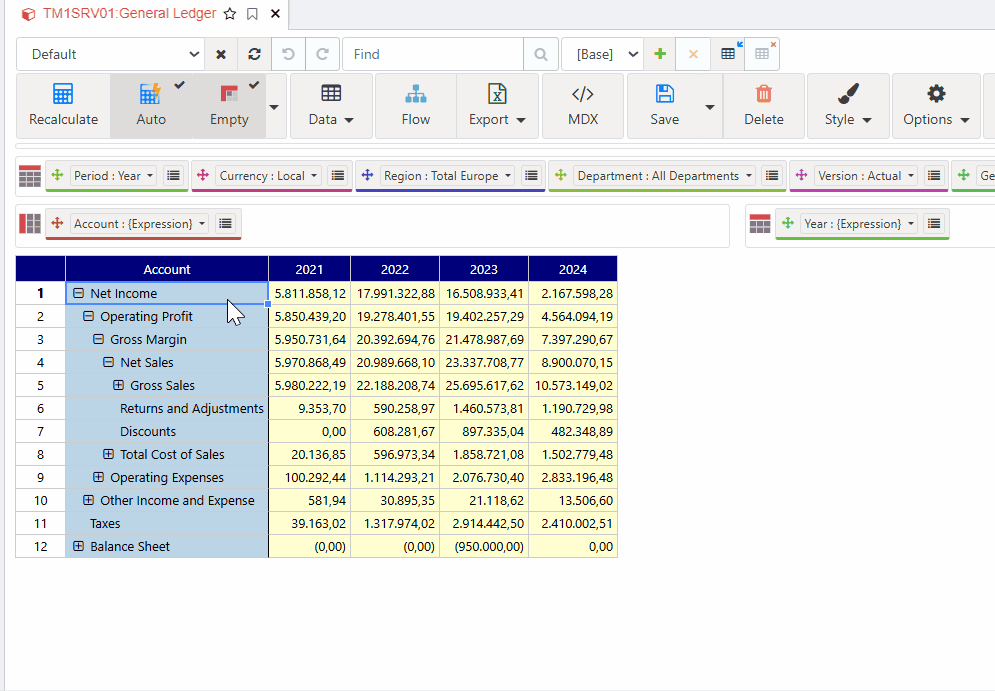This screenshot has height=691, width=995.
Task: Click the Save button
Action: click(664, 105)
